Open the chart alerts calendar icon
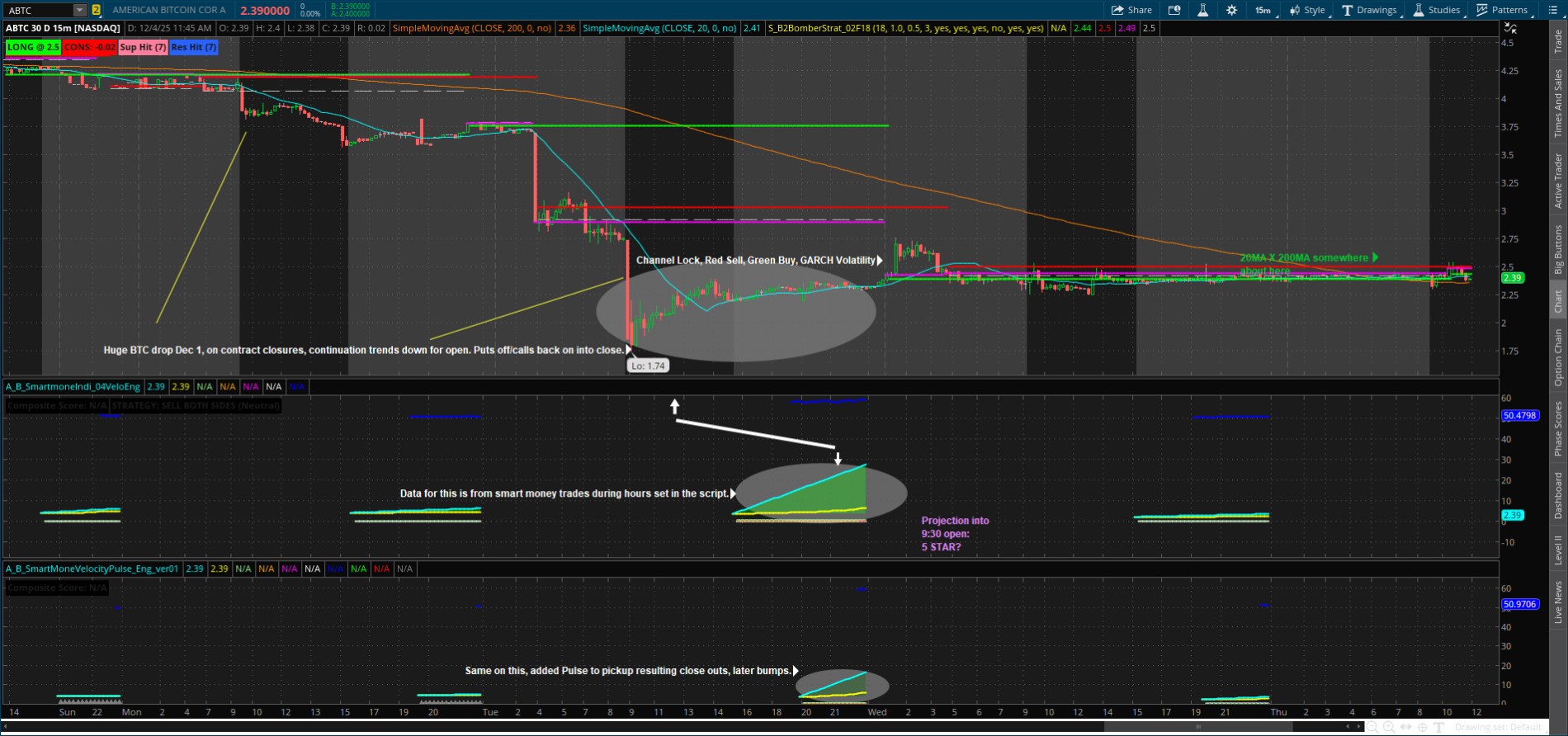 [x=1174, y=10]
